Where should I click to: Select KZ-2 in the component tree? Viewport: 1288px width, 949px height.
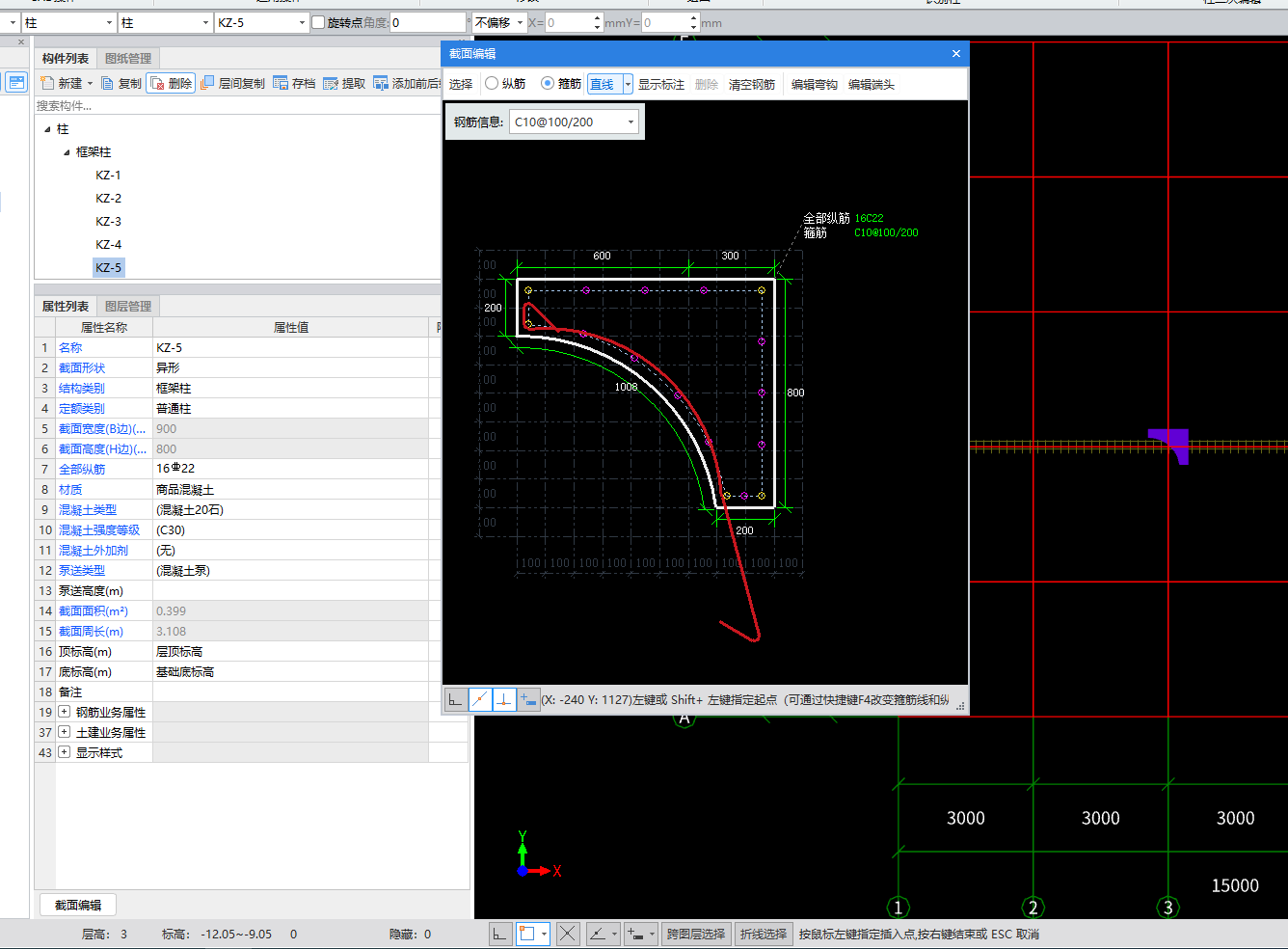click(x=108, y=199)
